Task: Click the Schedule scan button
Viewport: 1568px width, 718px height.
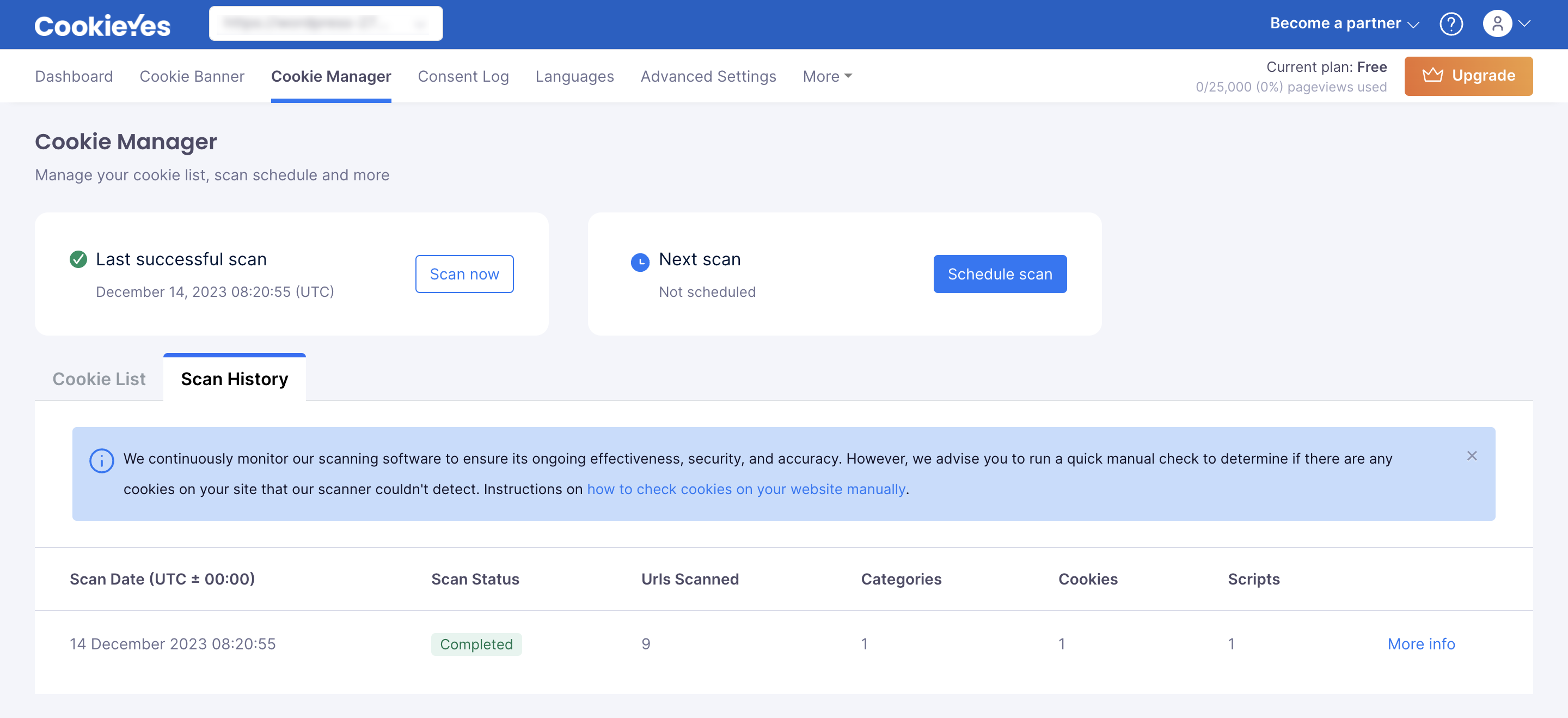Action: click(x=1000, y=274)
